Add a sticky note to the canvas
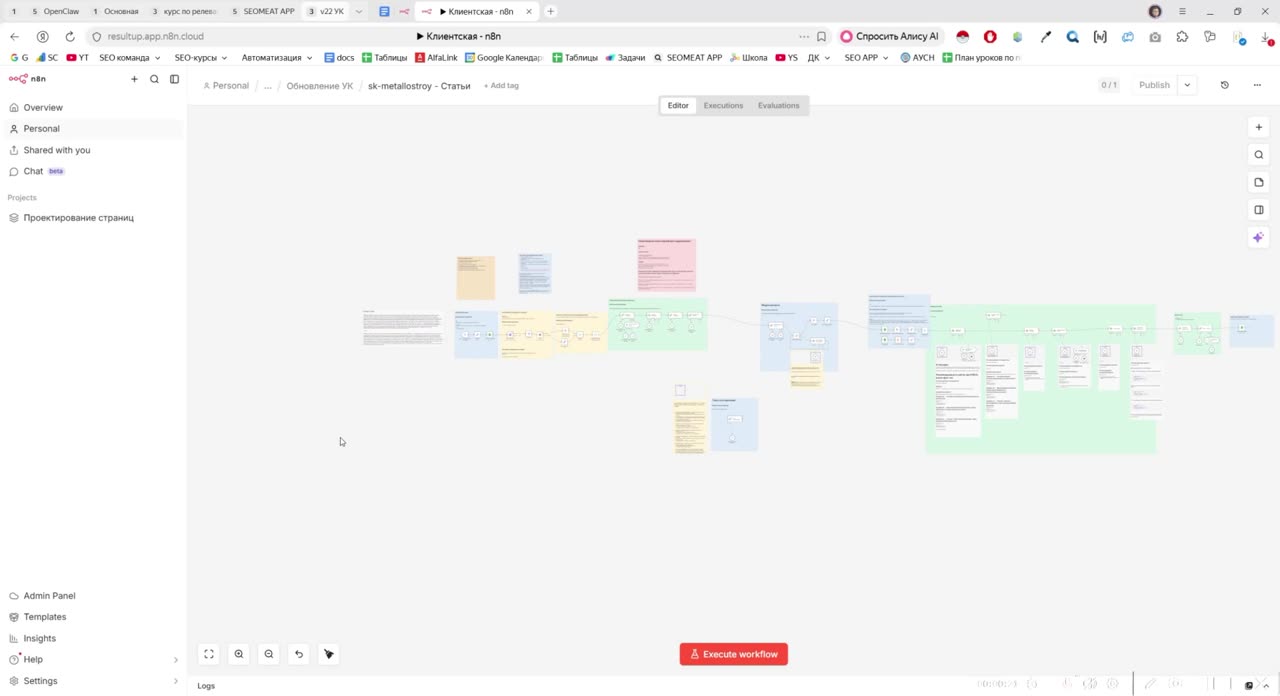This screenshot has height=696, width=1280. point(1259,182)
